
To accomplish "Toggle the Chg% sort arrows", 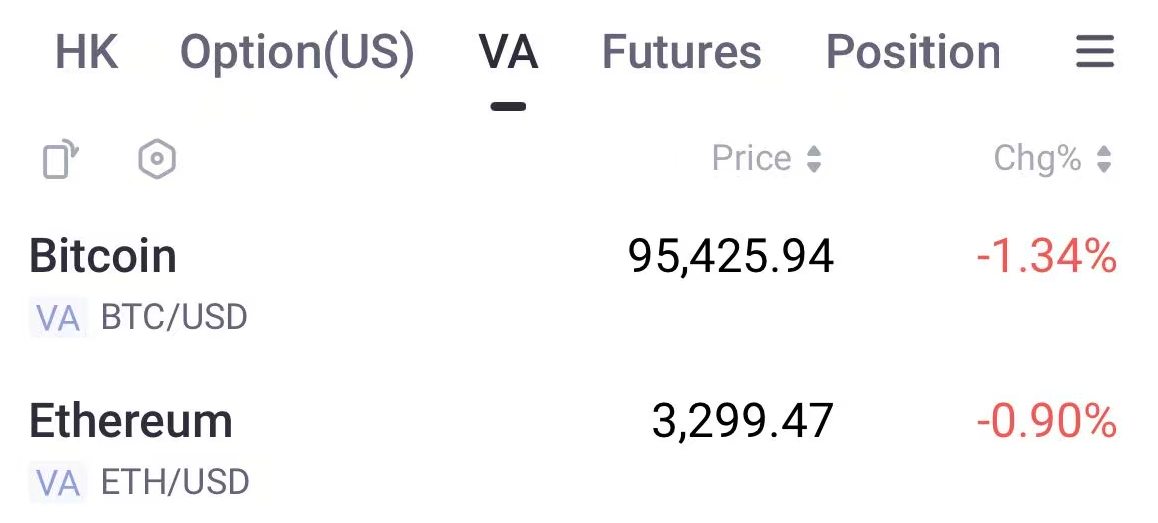I will 1104,159.
